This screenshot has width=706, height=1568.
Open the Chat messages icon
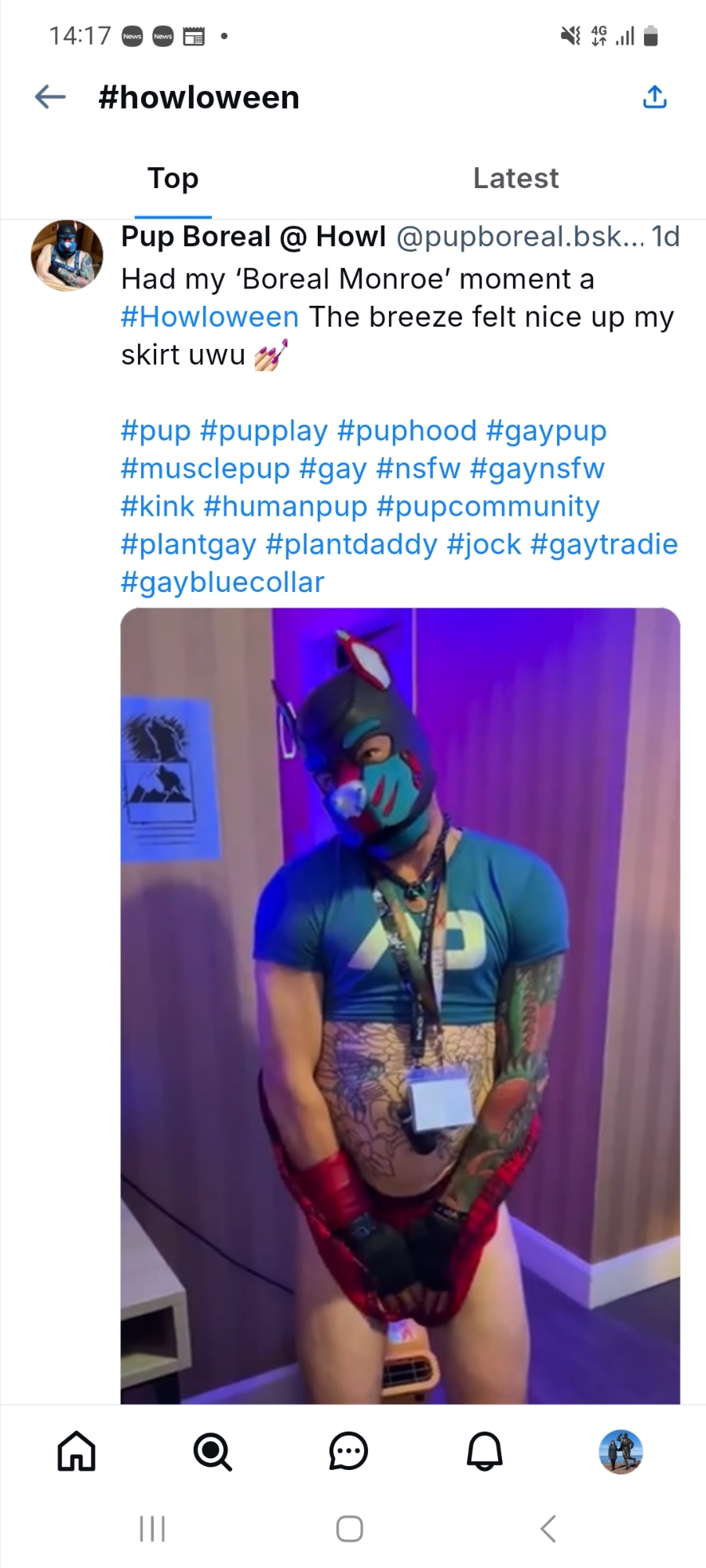[348, 1451]
